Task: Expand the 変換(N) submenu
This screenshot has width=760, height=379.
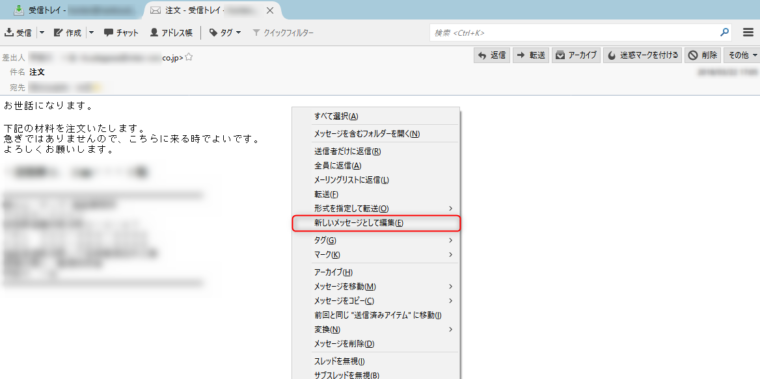Action: coord(376,330)
